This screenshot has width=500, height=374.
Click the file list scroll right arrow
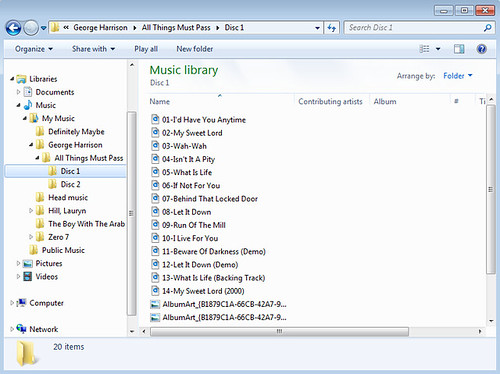480,331
